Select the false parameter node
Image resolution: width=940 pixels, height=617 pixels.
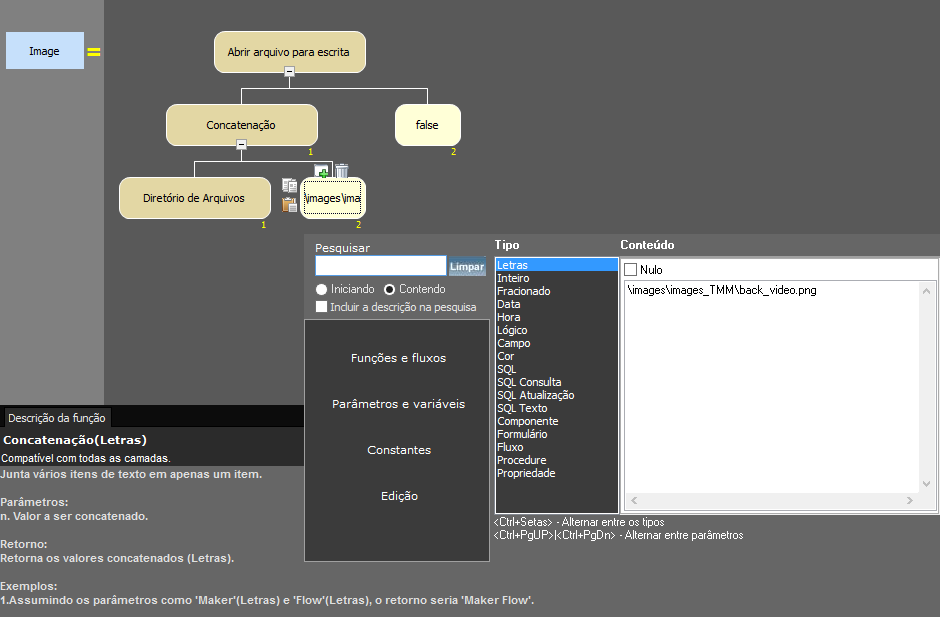(x=427, y=126)
